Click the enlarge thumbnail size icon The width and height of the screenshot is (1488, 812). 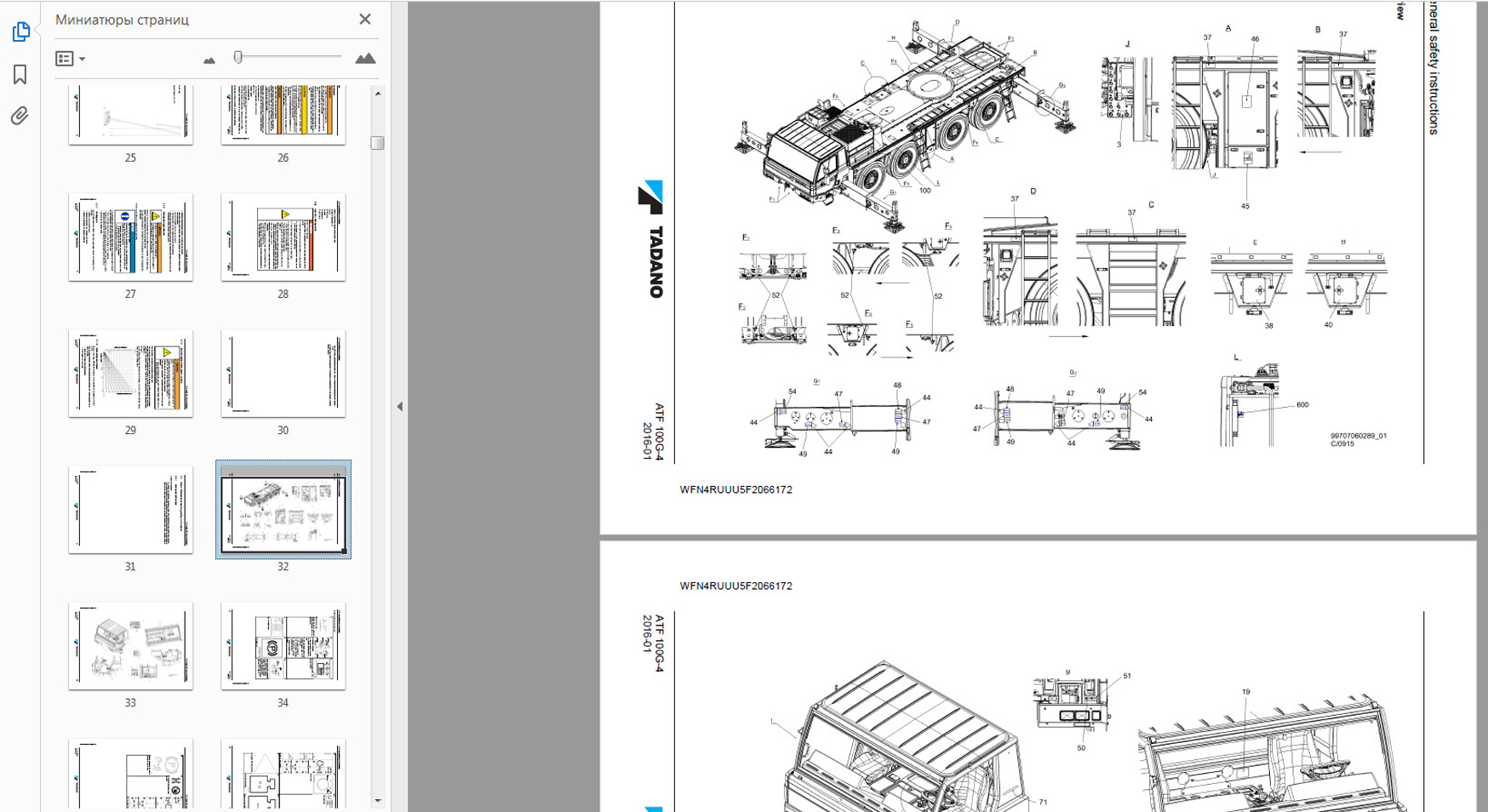[365, 59]
